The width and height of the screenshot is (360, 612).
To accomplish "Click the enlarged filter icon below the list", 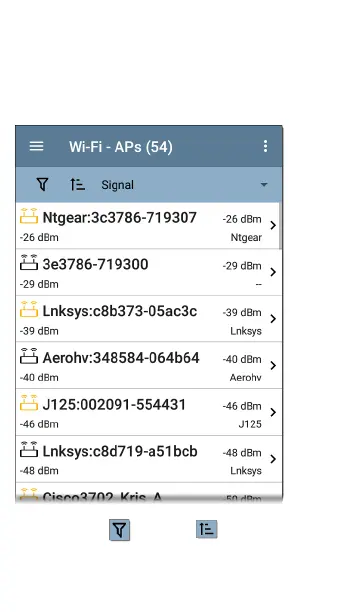I will (119, 530).
